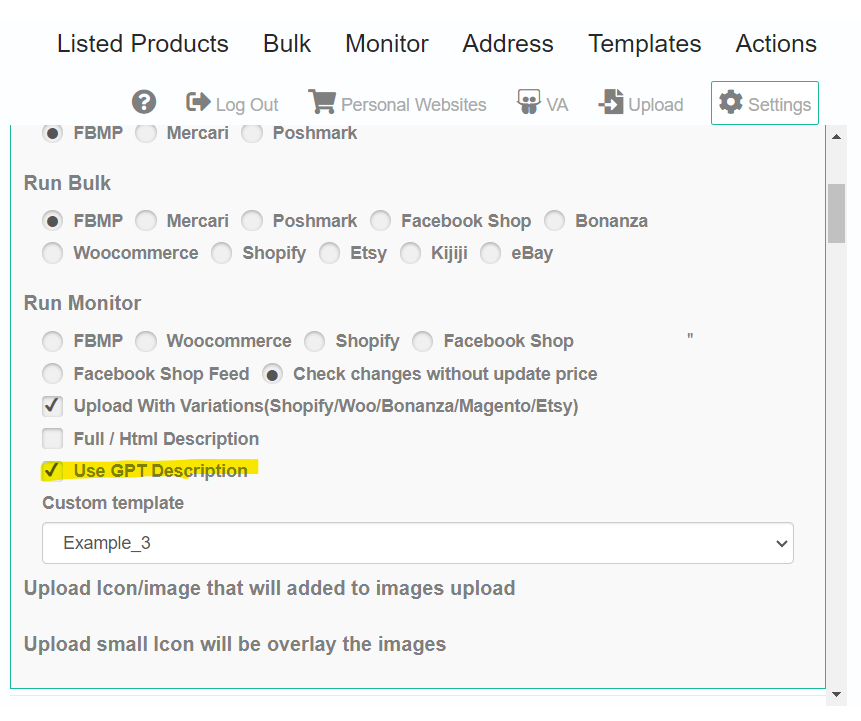Click scrollbar down arrow

[x=836, y=694]
